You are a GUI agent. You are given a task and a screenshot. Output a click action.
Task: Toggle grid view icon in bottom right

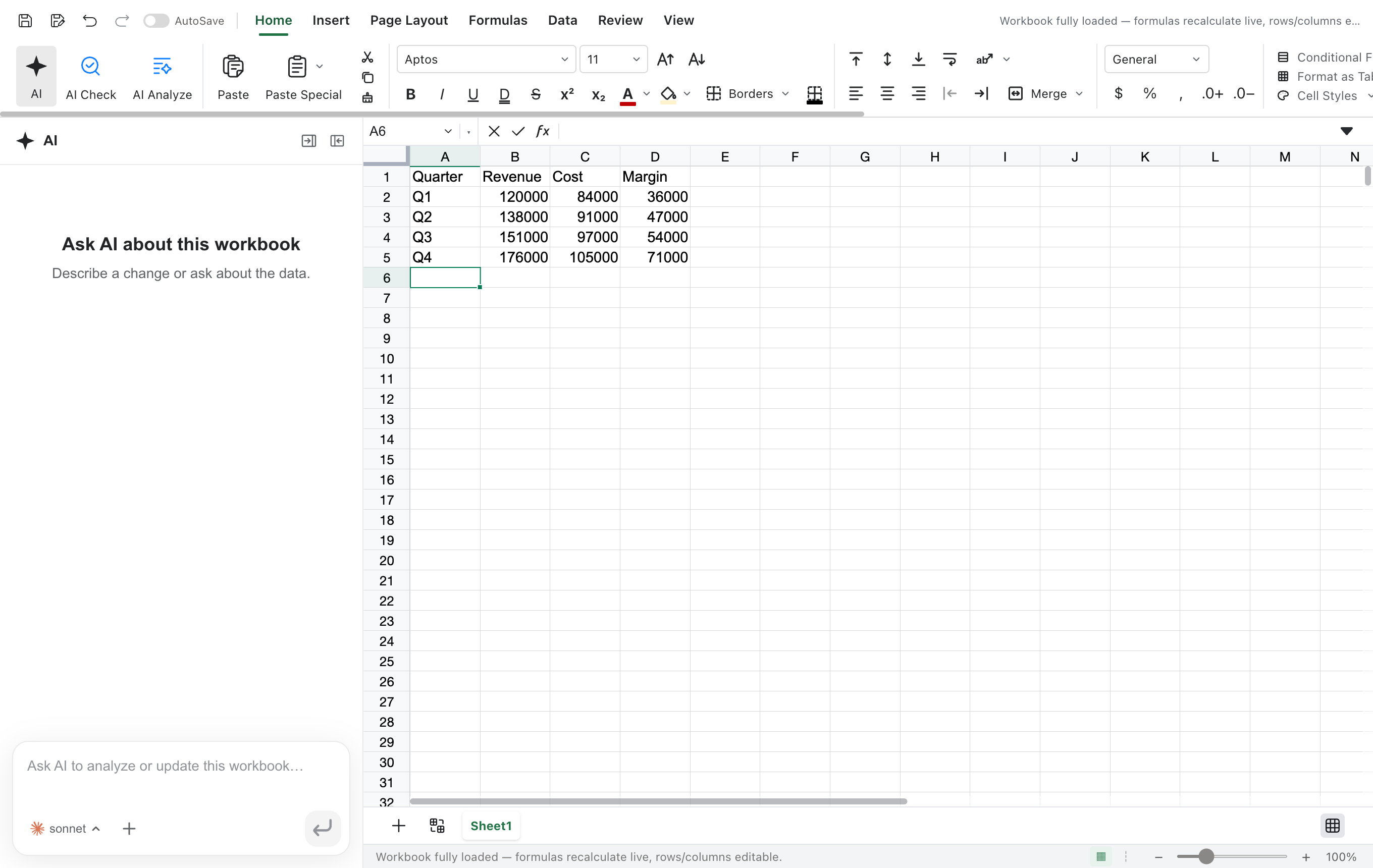pos(1333,825)
